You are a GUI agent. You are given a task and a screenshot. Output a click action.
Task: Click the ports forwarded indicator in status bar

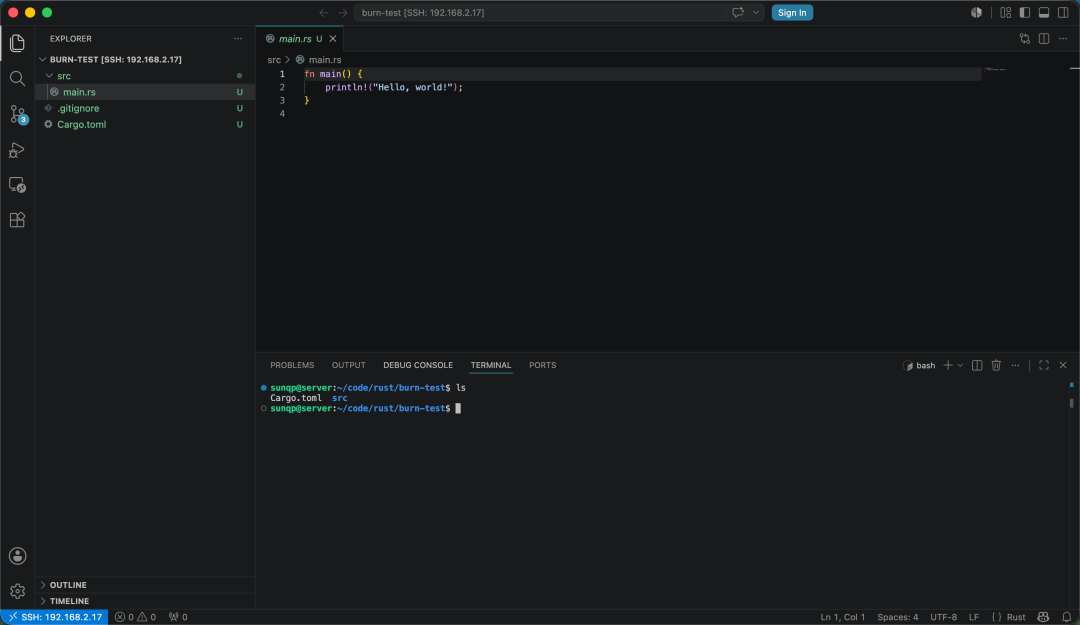pos(178,617)
